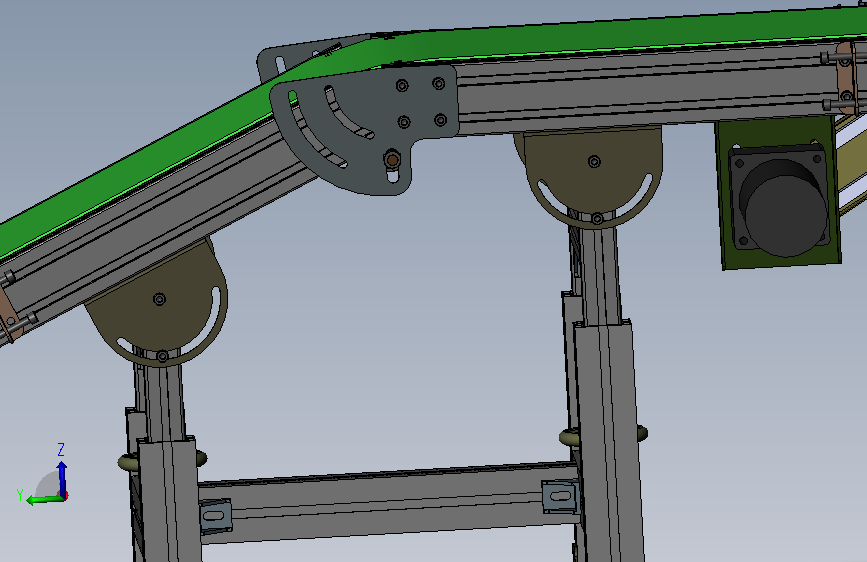Select the lower outer tube of left leg

(x=169, y=501)
